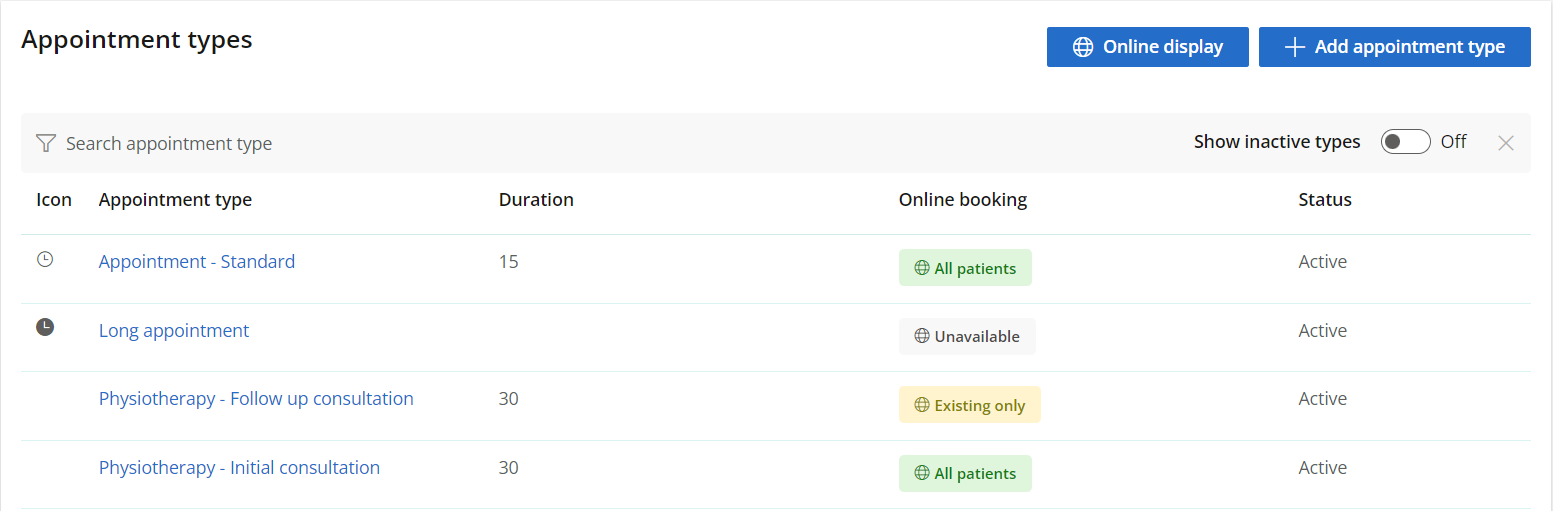This screenshot has width=1553, height=511.
Task: Open Appointment - Standard link
Action: click(197, 262)
